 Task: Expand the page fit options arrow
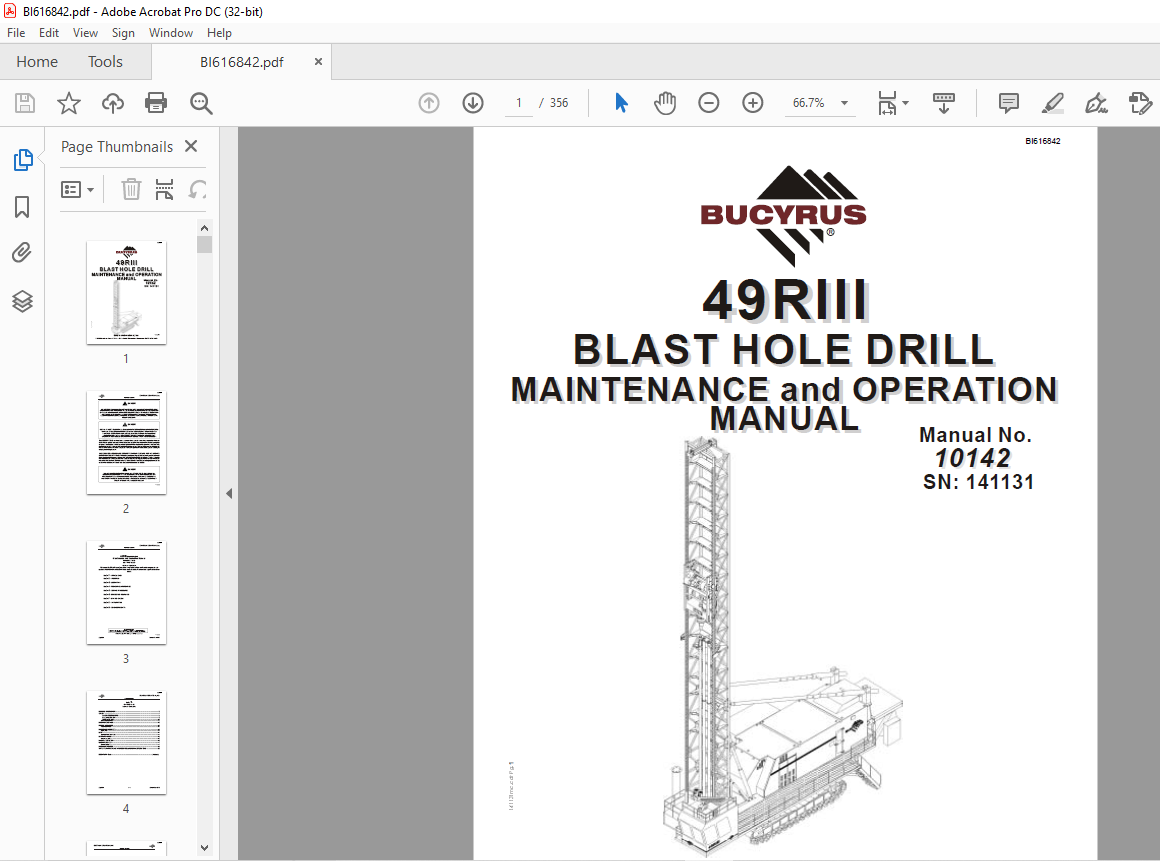tap(906, 103)
